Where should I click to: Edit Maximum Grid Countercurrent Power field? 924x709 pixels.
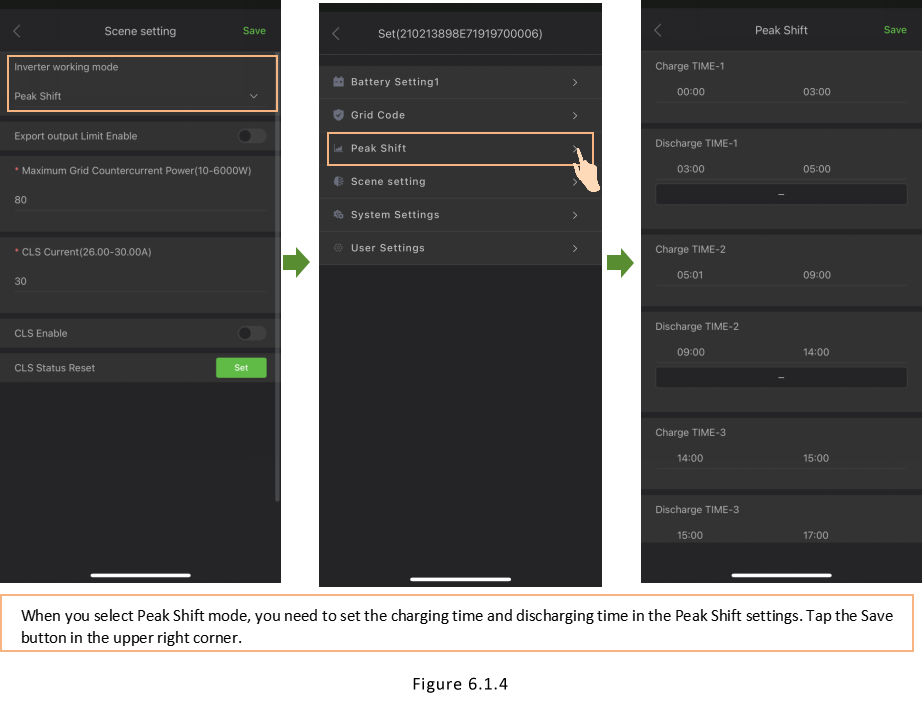tap(138, 200)
